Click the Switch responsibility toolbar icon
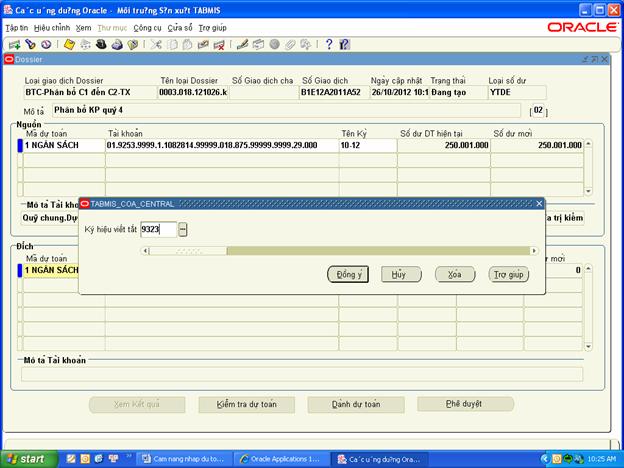Viewport: 624px width, 468px height. (x=85, y=45)
